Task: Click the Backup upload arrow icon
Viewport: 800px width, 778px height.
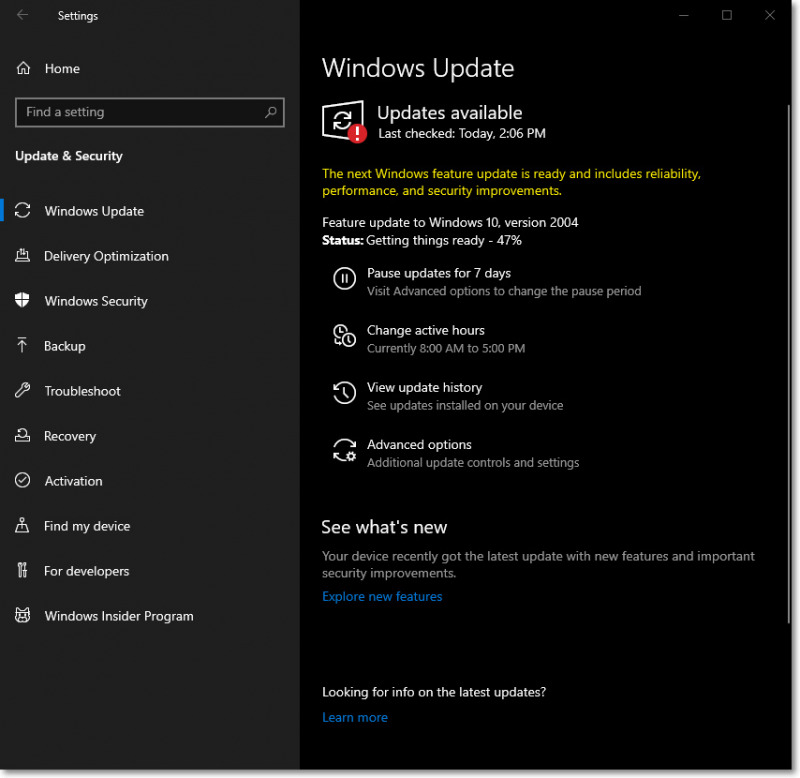Action: [x=22, y=345]
